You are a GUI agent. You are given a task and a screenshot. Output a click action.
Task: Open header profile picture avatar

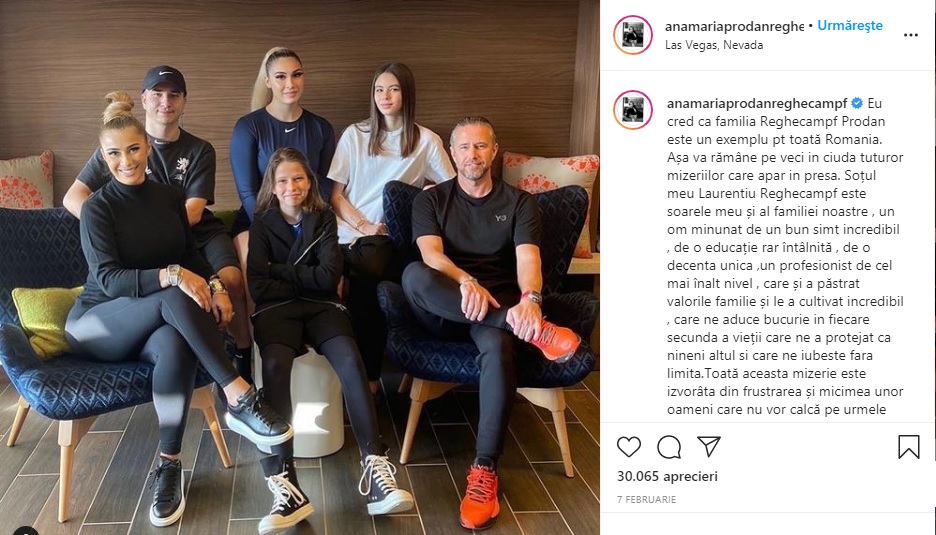[633, 35]
